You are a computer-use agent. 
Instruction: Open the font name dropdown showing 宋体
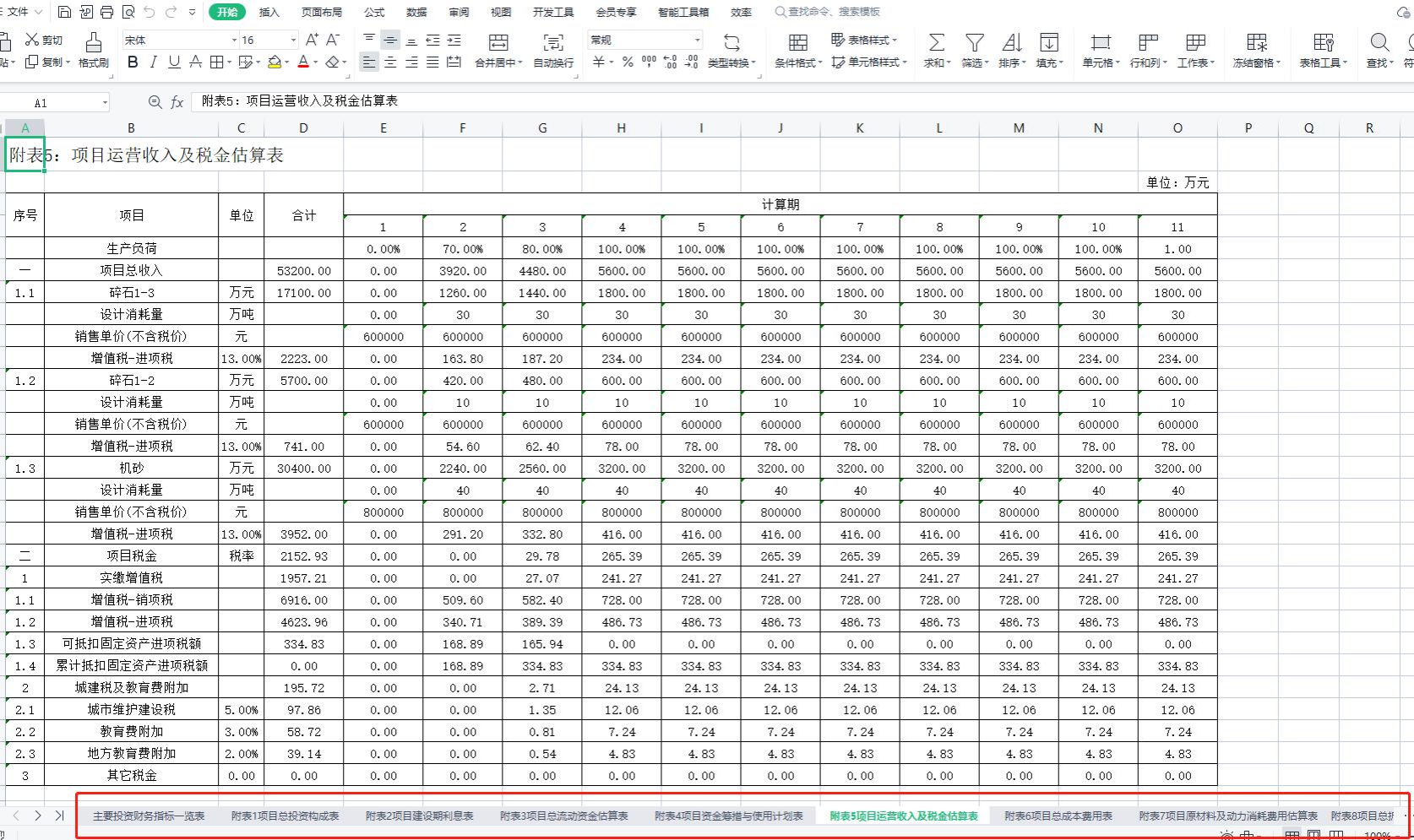coord(234,40)
